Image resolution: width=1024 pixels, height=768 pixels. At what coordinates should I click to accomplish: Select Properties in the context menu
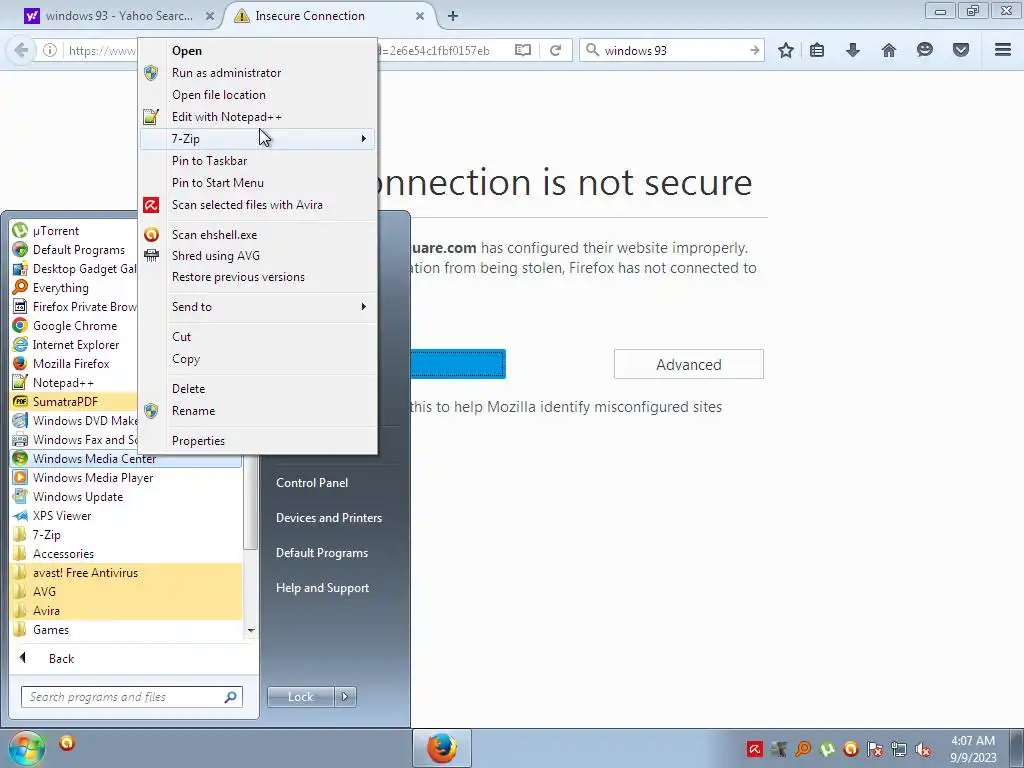coord(257,441)
